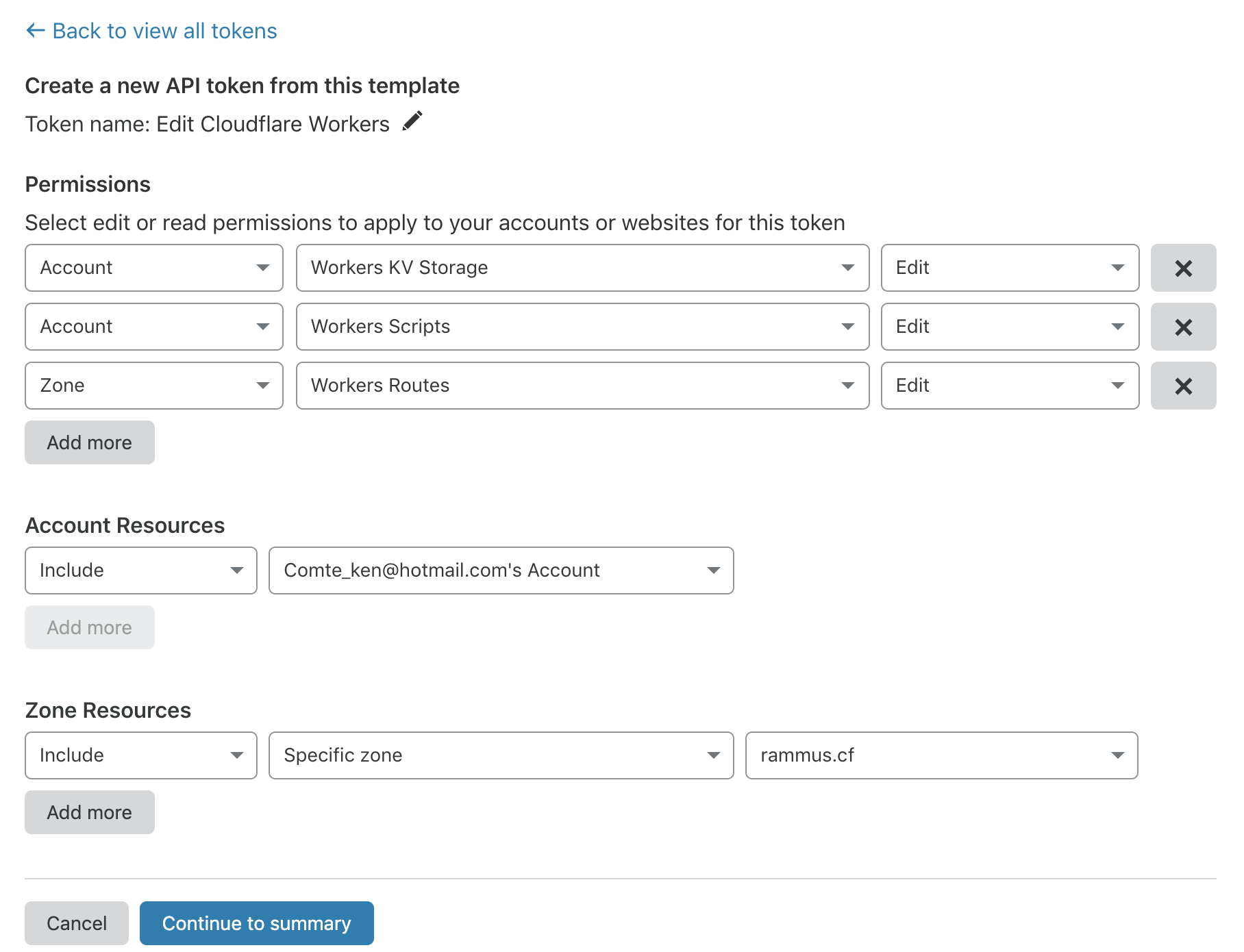Open Edit access level for Workers KV Storage

point(1010,268)
